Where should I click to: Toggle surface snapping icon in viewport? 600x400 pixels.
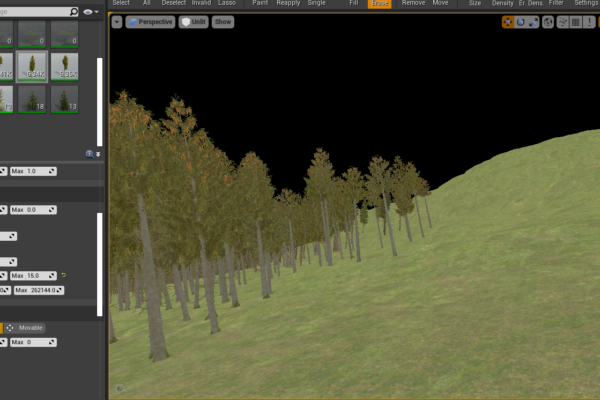[563, 22]
